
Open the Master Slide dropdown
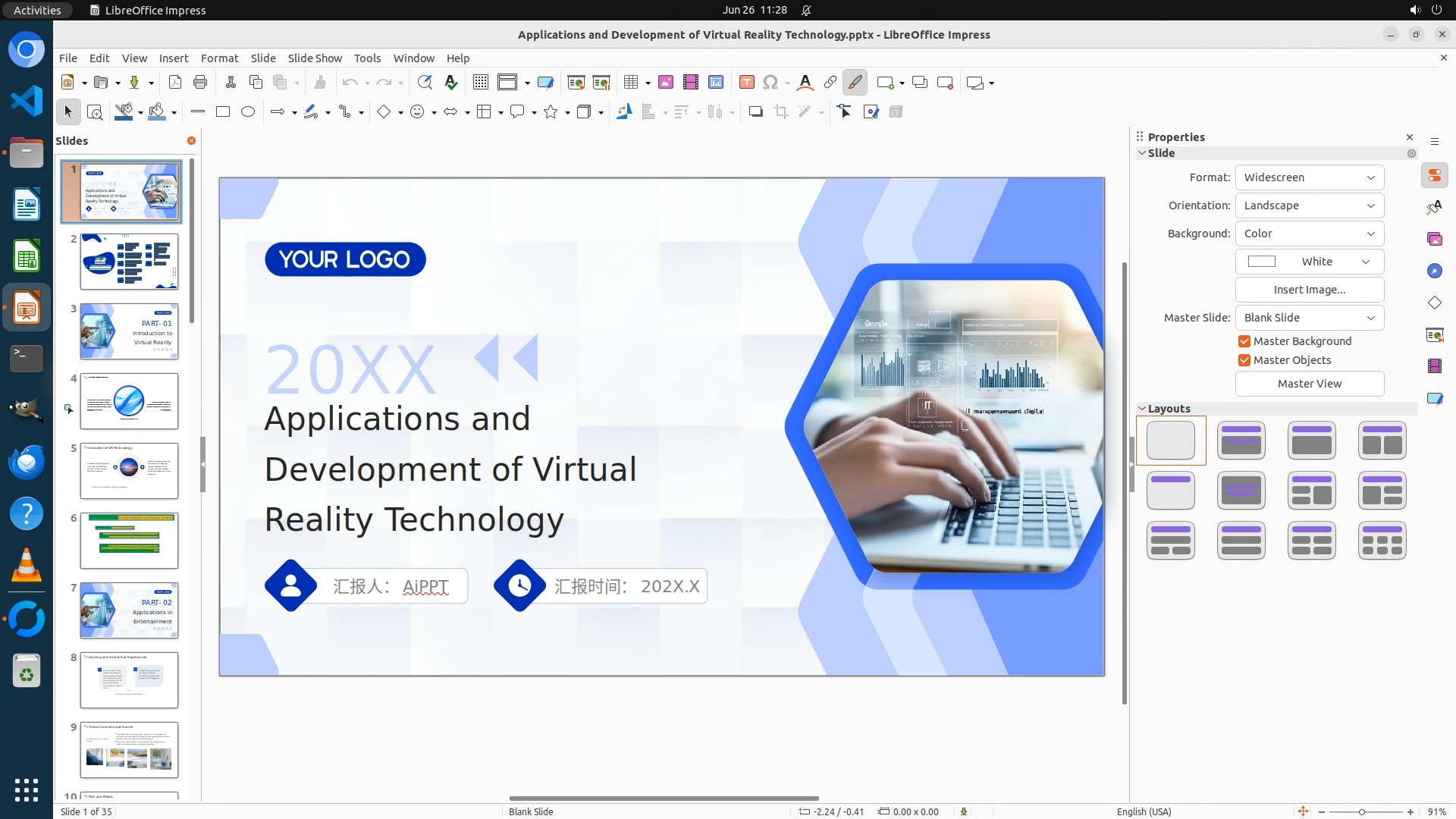(1309, 318)
